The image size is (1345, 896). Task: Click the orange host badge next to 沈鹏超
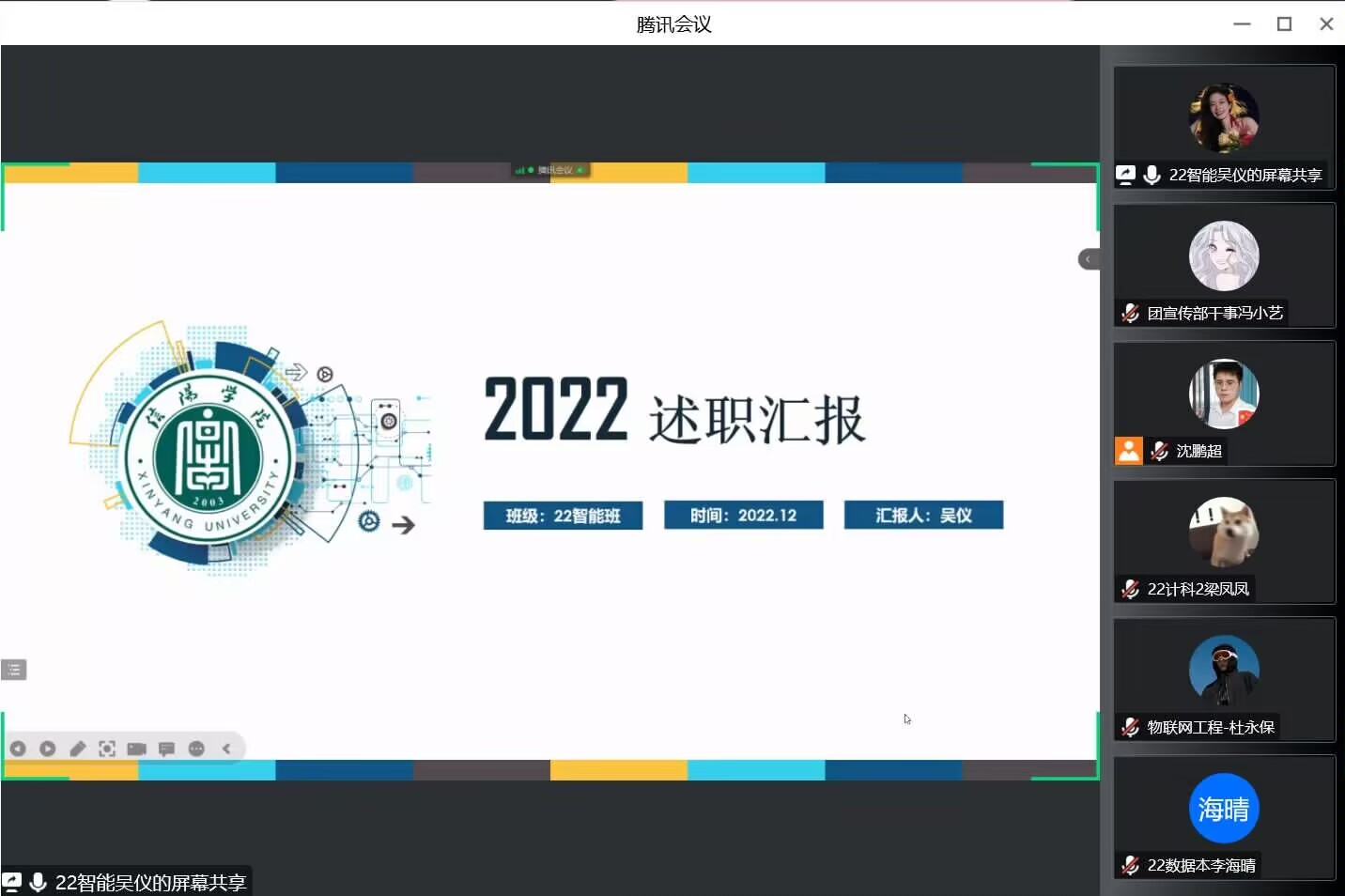pyautogui.click(x=1128, y=451)
